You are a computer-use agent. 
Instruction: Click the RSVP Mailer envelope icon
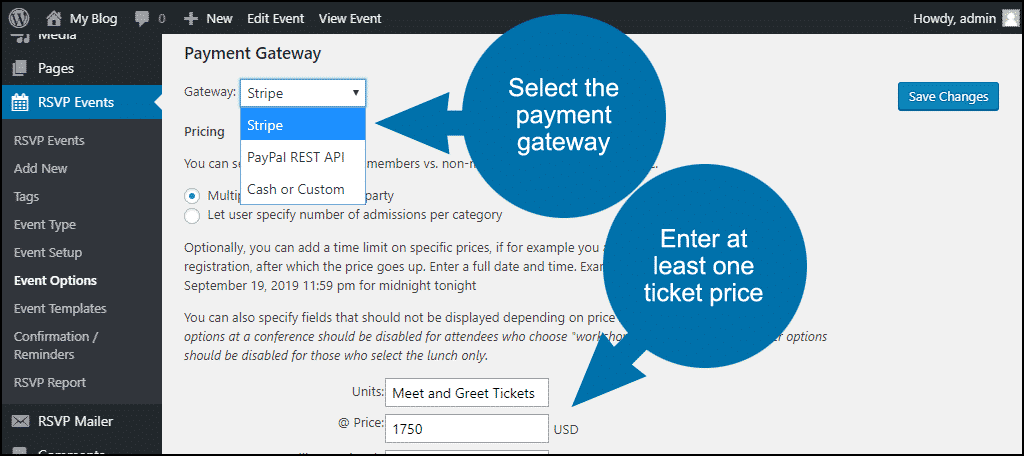click(20, 421)
